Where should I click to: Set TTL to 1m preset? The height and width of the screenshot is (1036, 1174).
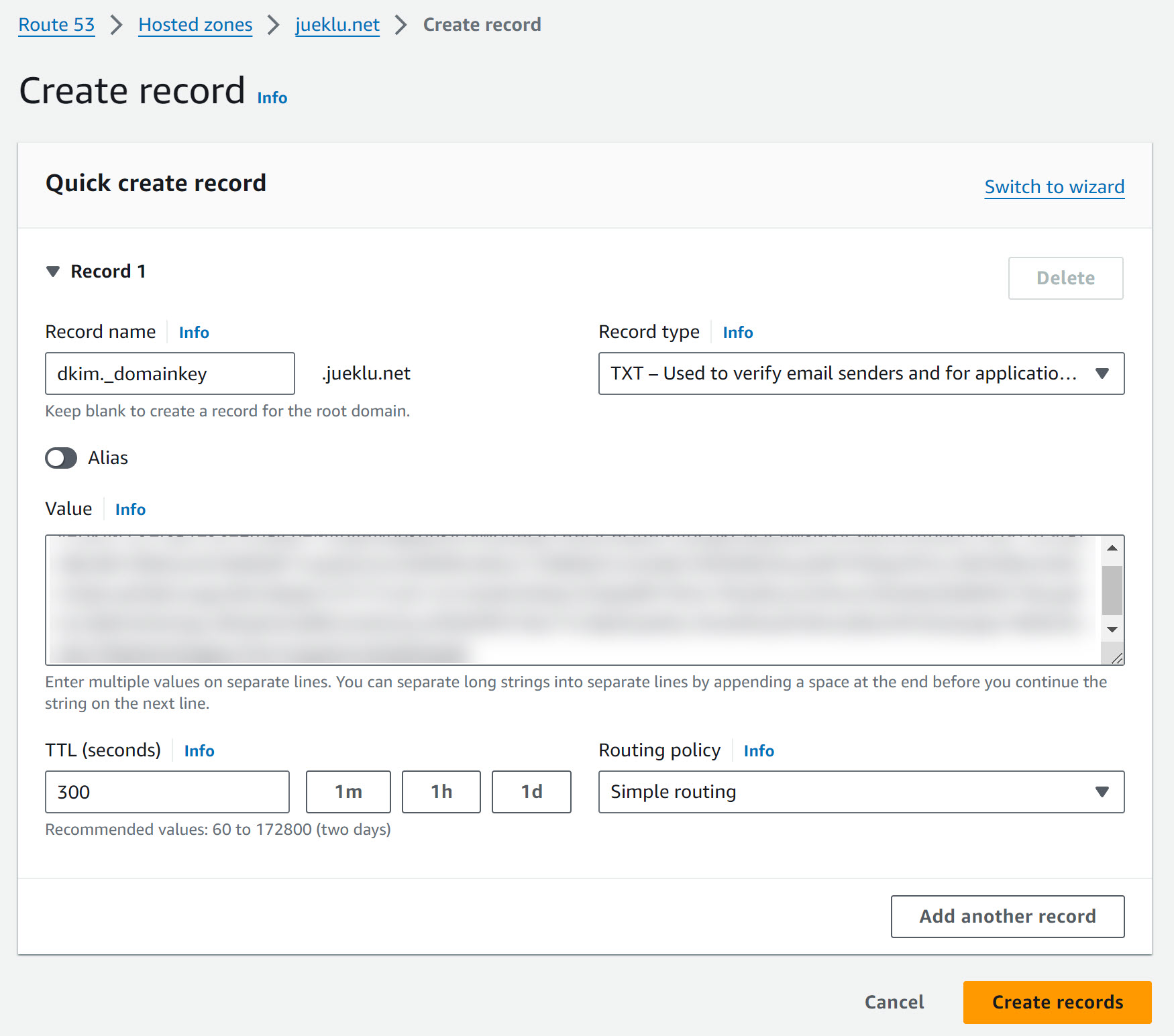point(348,792)
